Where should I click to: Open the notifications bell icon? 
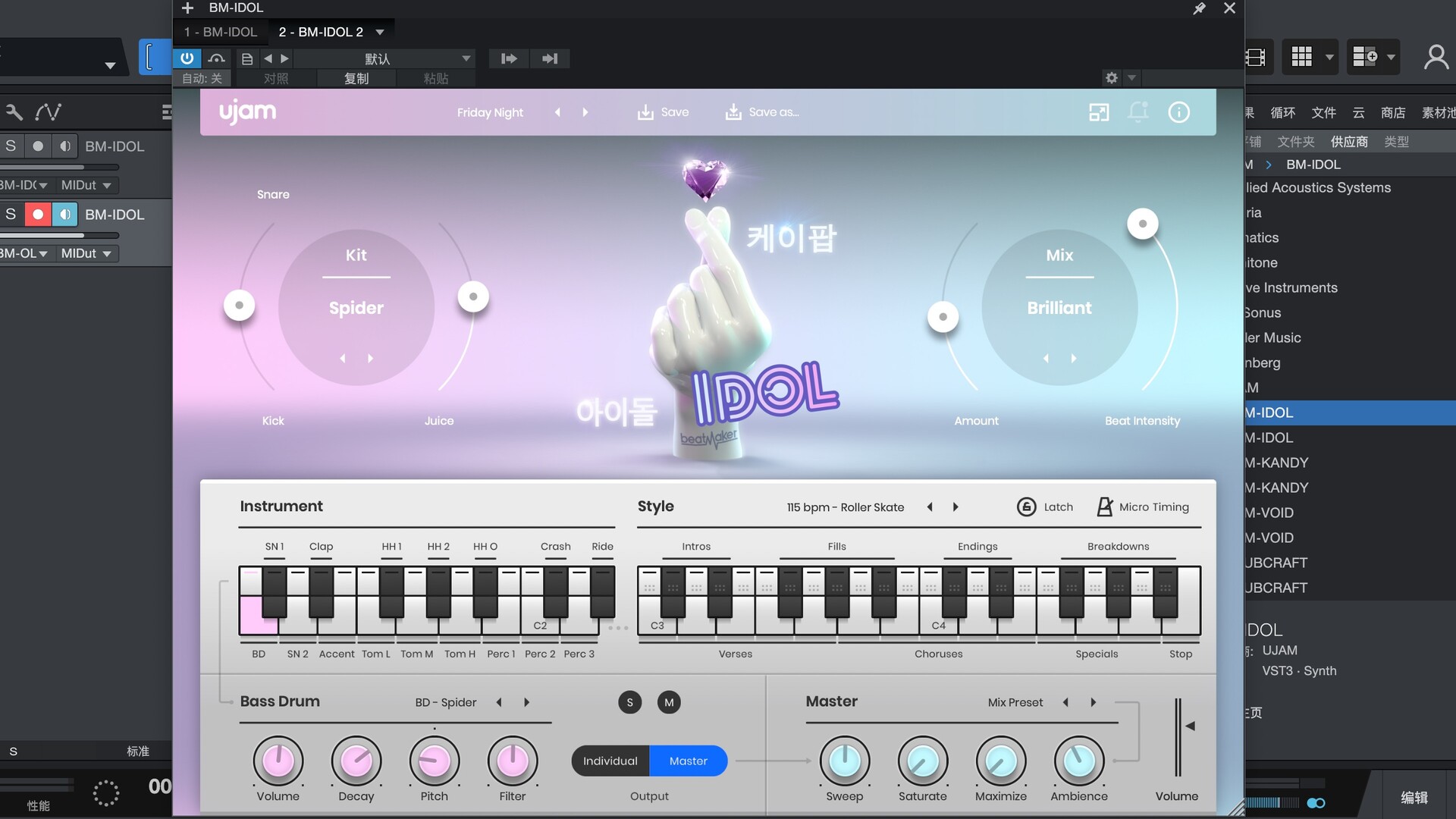click(1138, 112)
